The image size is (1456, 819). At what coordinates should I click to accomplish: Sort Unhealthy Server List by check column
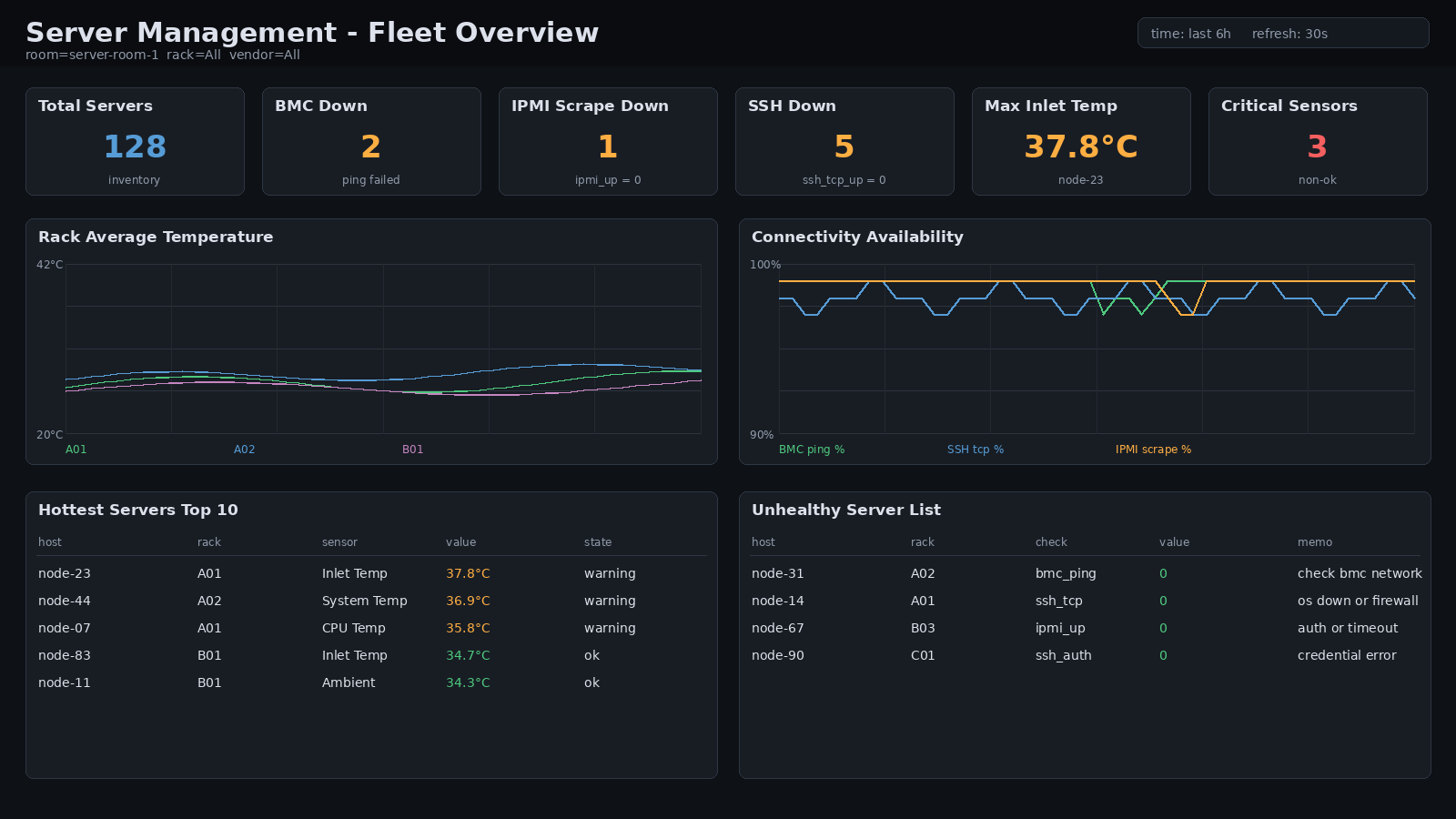(x=1051, y=542)
